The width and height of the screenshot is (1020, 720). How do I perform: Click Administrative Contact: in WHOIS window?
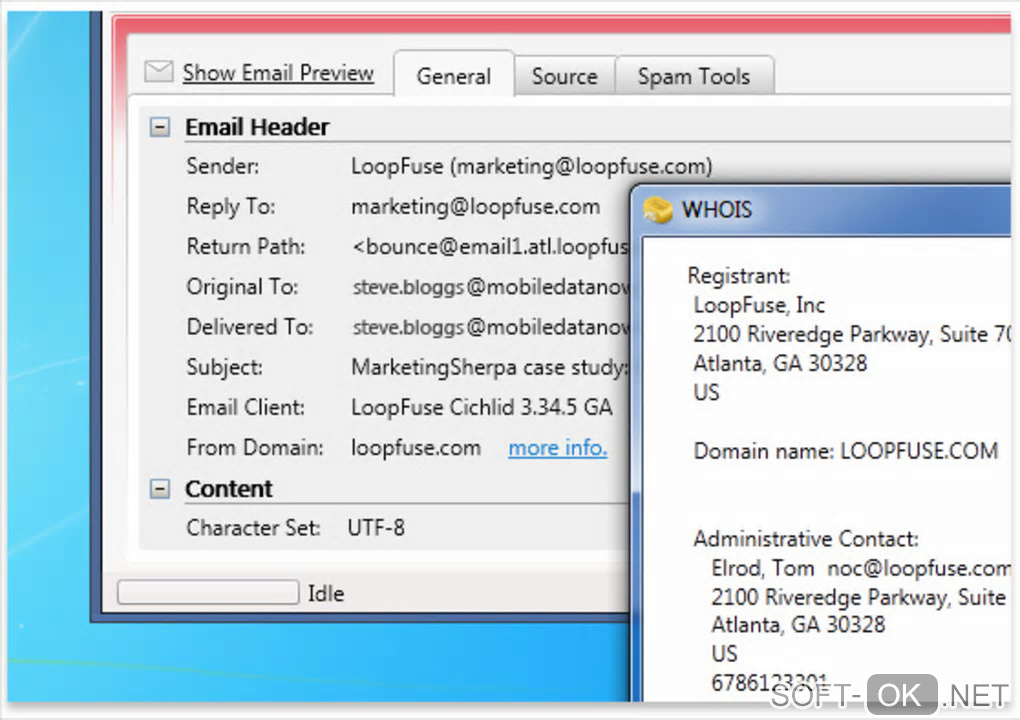806,539
